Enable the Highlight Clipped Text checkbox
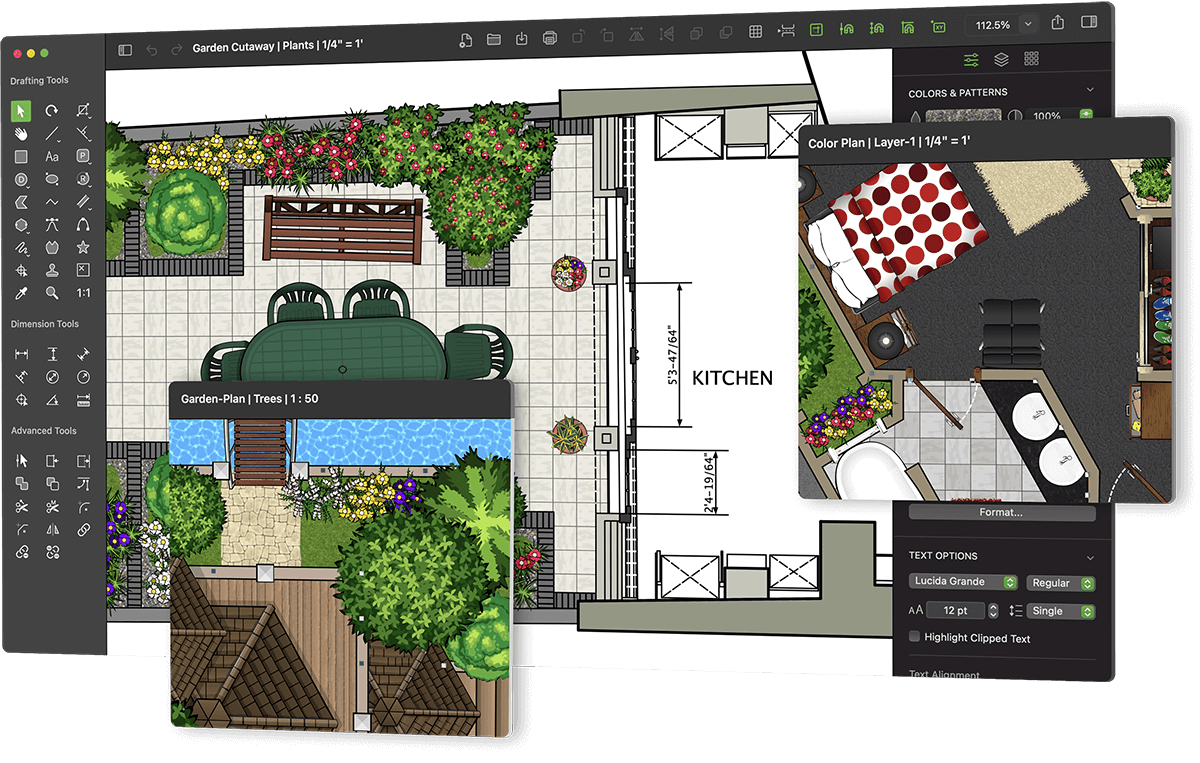This screenshot has height=763, width=1200. click(x=914, y=637)
